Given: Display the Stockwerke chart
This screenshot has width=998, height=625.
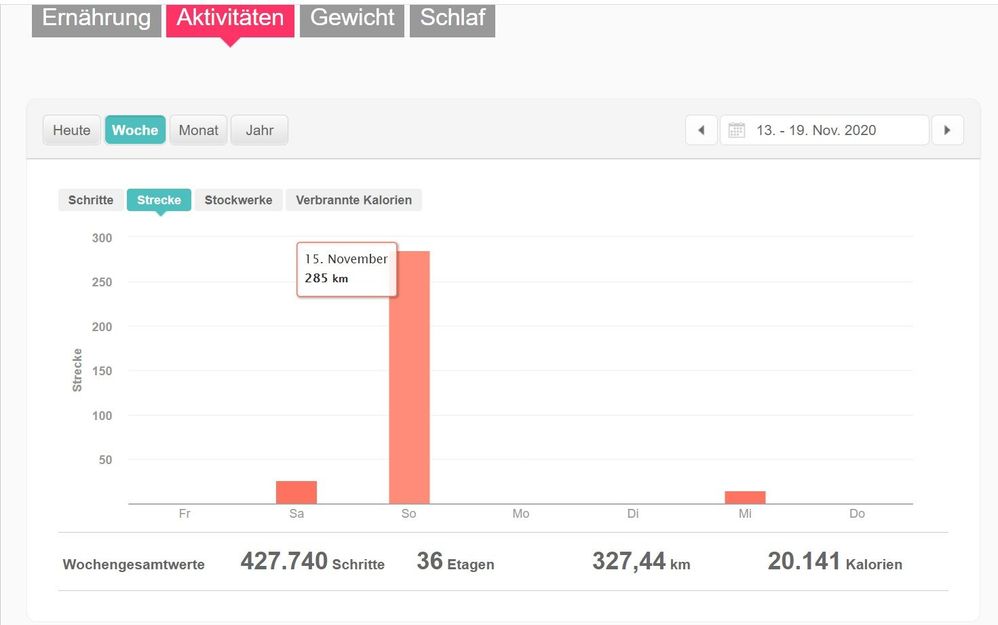Looking at the screenshot, I should click(x=238, y=200).
